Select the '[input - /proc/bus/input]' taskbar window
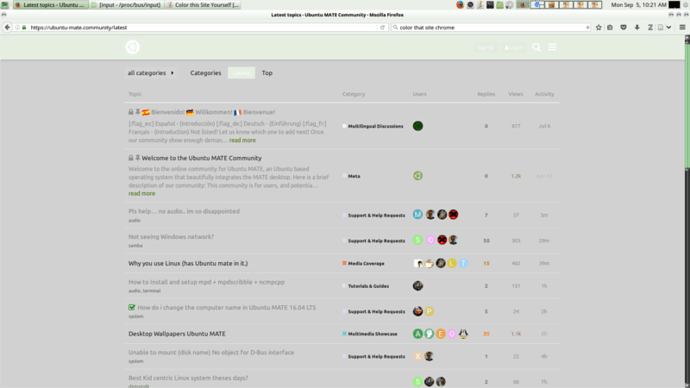 click(x=126, y=5)
